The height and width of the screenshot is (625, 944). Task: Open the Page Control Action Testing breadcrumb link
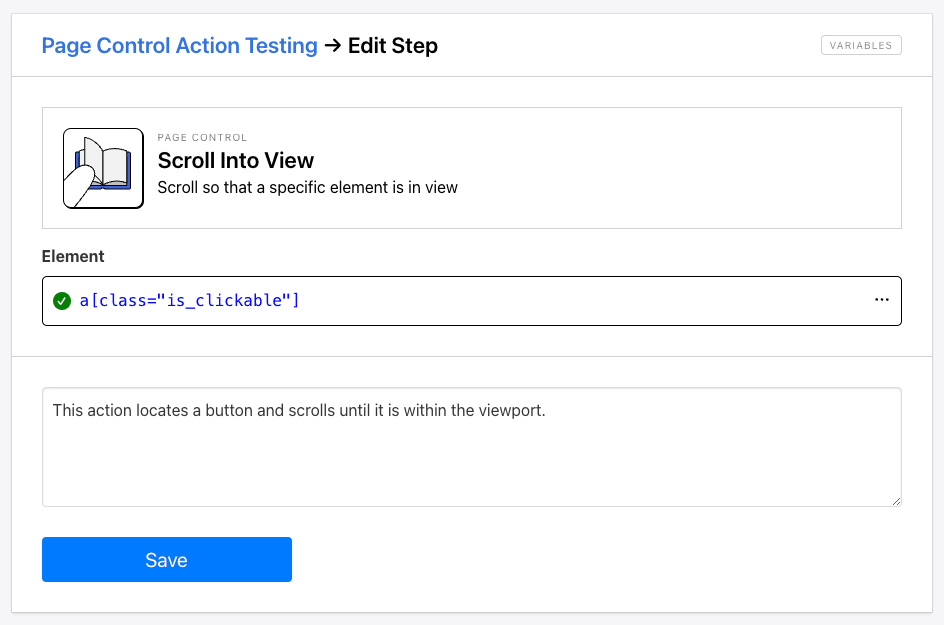[x=179, y=46]
